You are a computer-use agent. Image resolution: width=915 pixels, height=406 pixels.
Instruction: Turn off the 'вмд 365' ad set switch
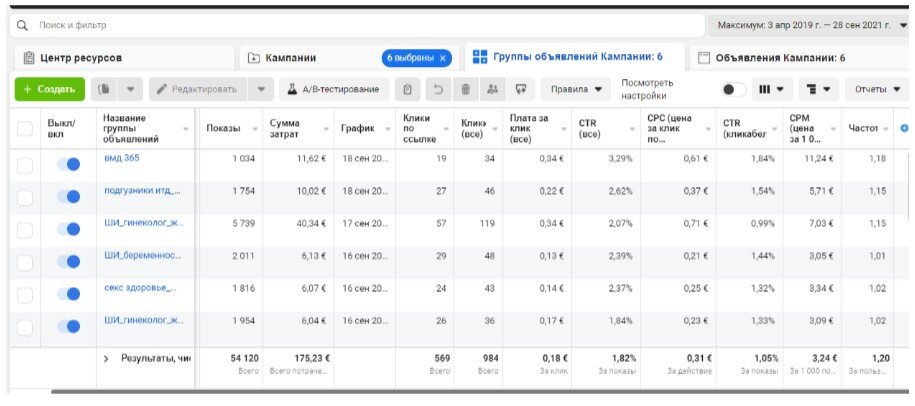click(x=69, y=164)
